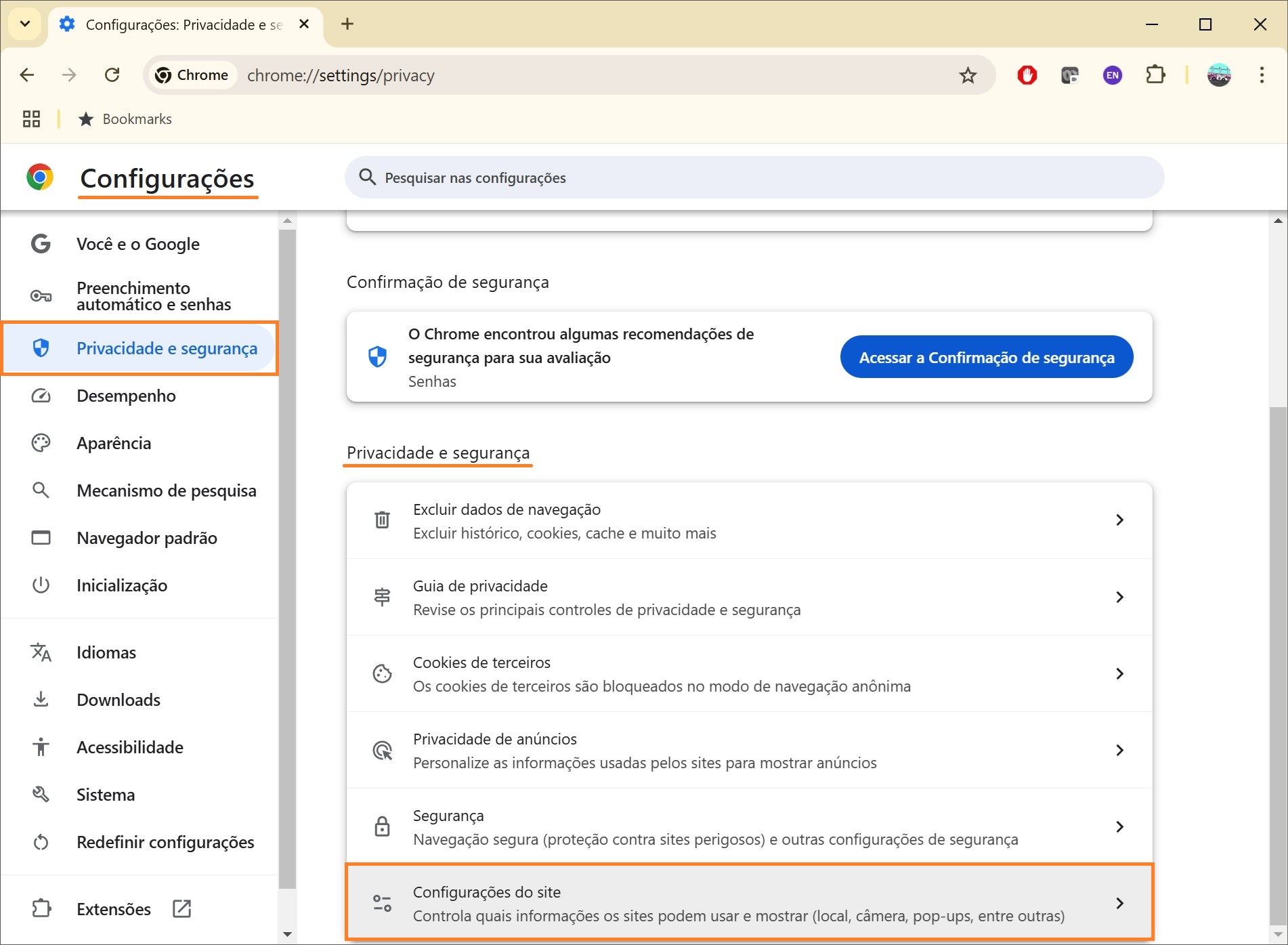This screenshot has height=945, width=1288.
Task: Bookmark this page with the star icon
Action: [968, 75]
